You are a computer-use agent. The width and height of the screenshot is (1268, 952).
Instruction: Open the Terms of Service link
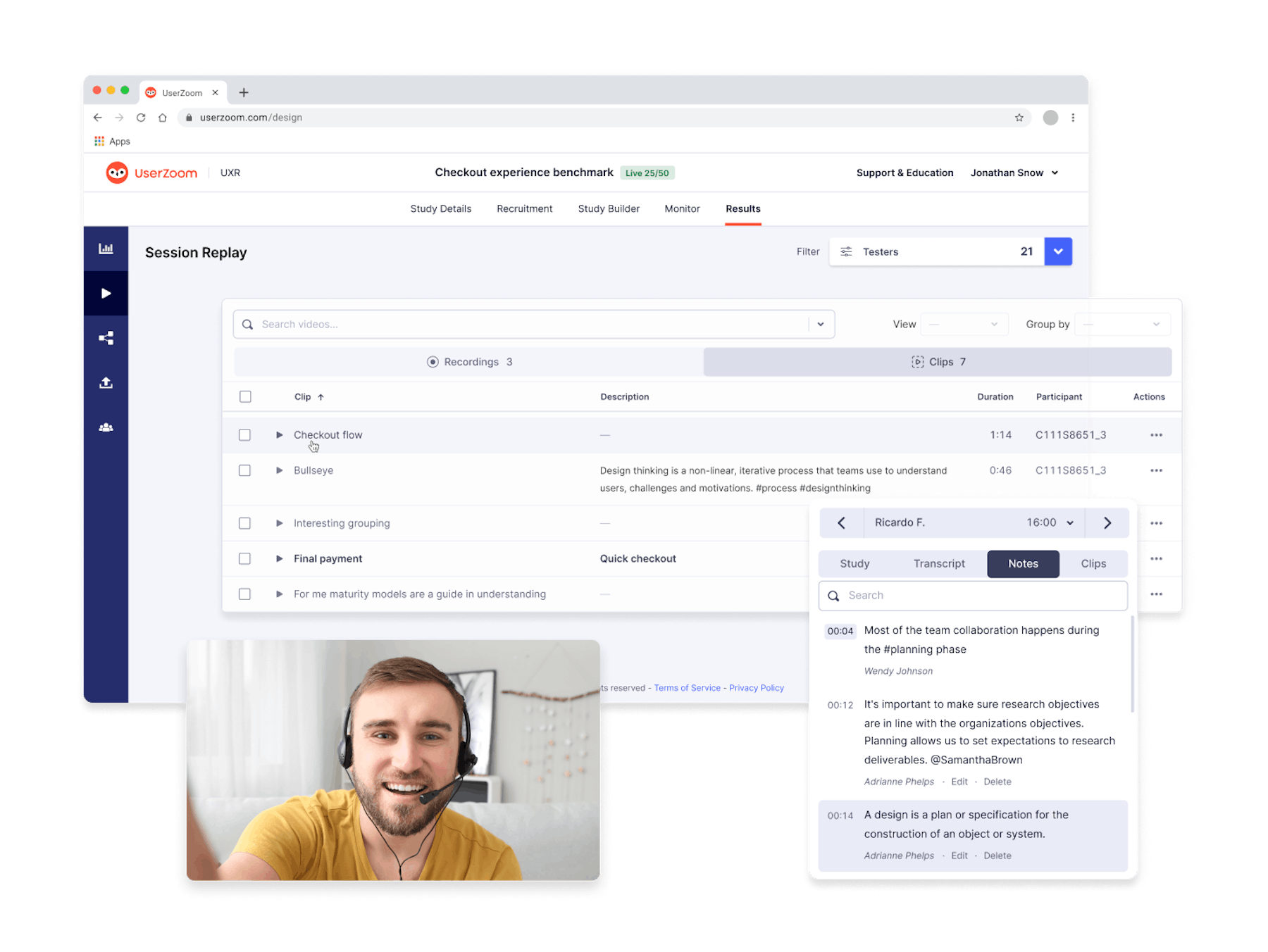(x=687, y=688)
